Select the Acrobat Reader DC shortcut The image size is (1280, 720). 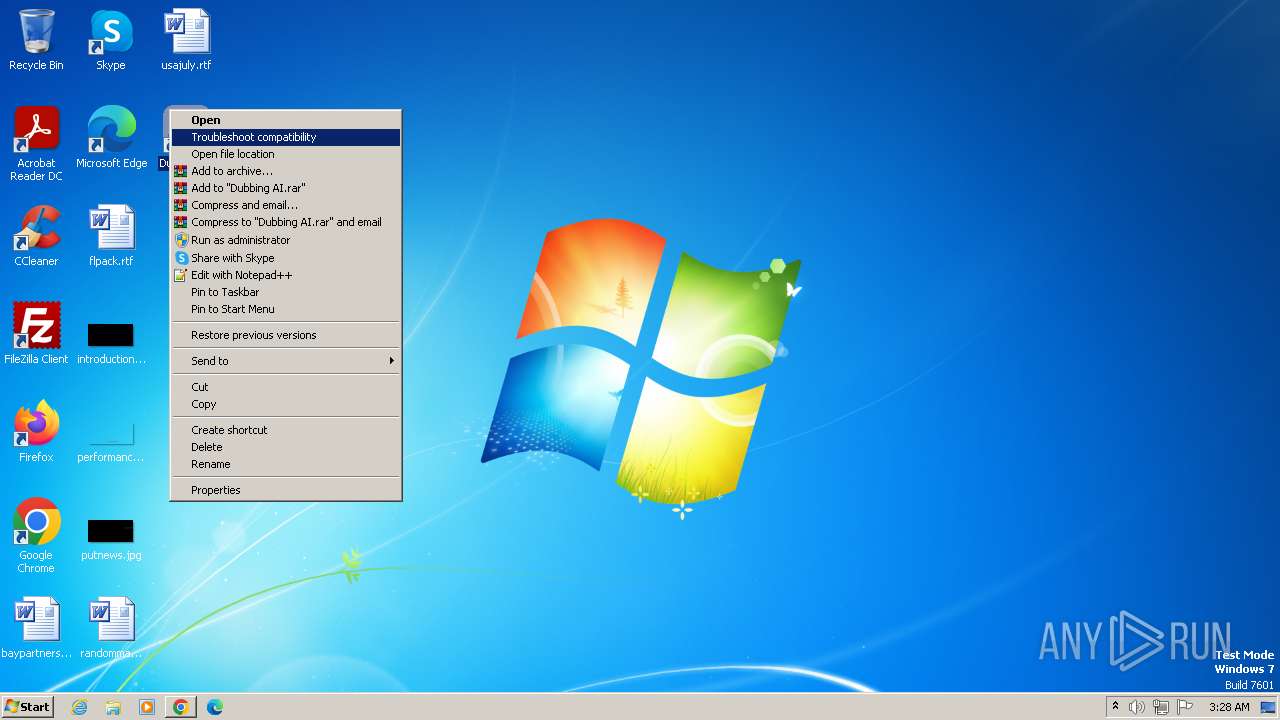(36, 144)
